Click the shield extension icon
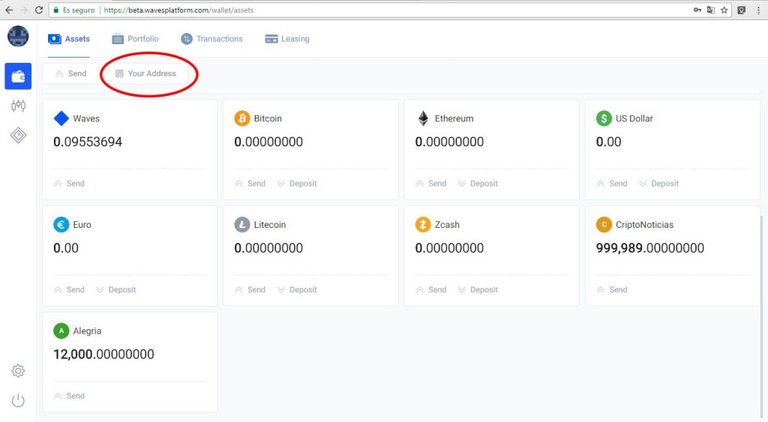This screenshot has height=422, width=768. pos(742,10)
